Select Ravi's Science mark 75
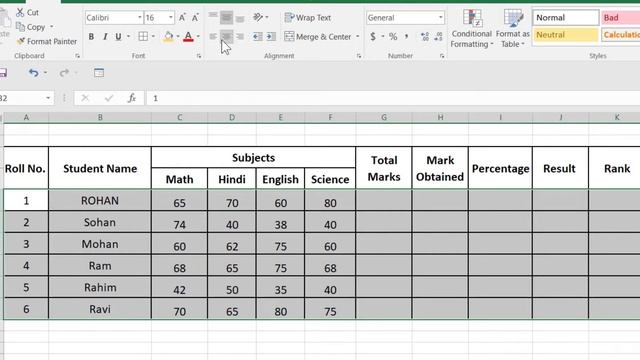The image size is (640, 360). 330,309
